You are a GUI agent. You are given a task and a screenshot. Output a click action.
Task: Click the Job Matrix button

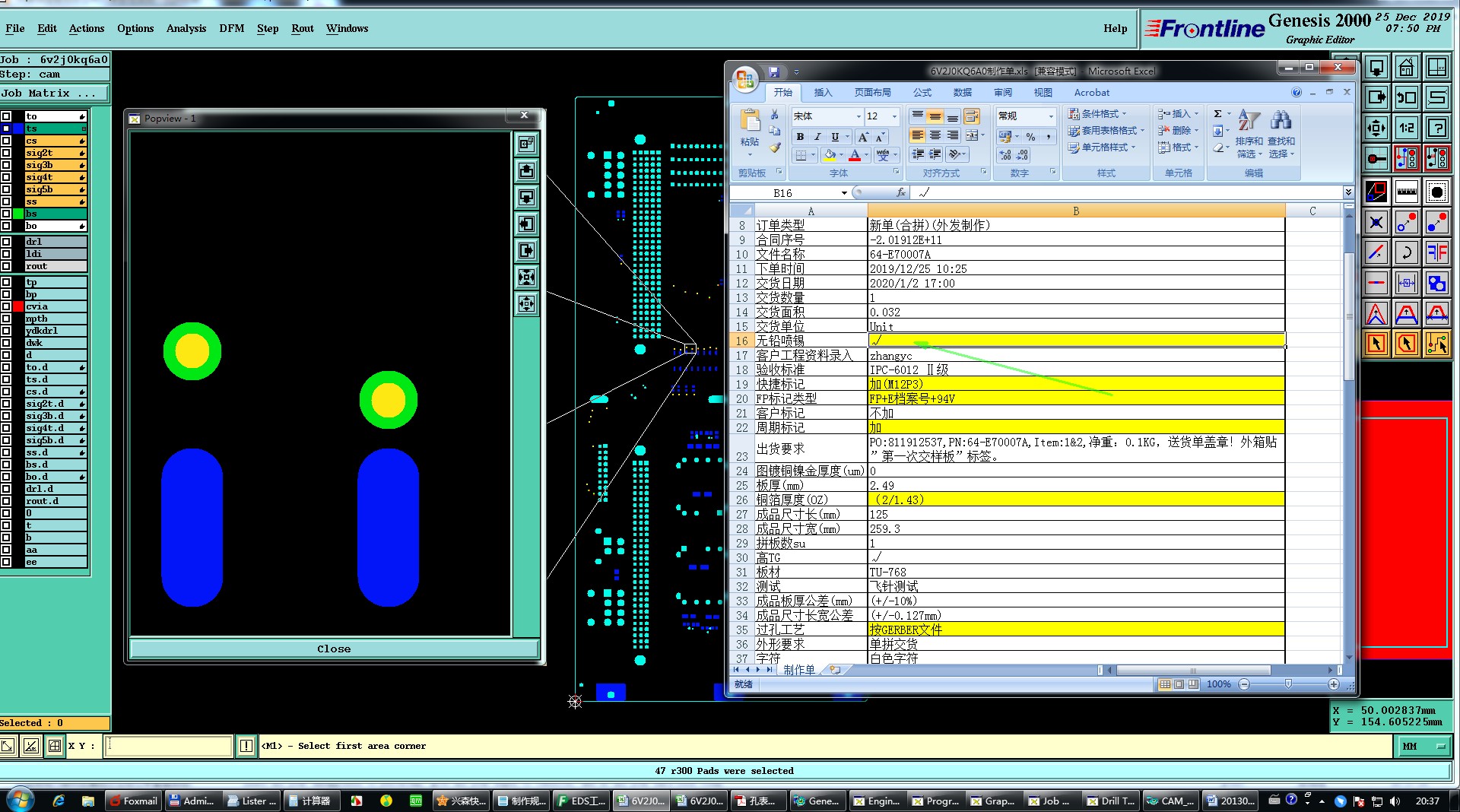(x=54, y=94)
